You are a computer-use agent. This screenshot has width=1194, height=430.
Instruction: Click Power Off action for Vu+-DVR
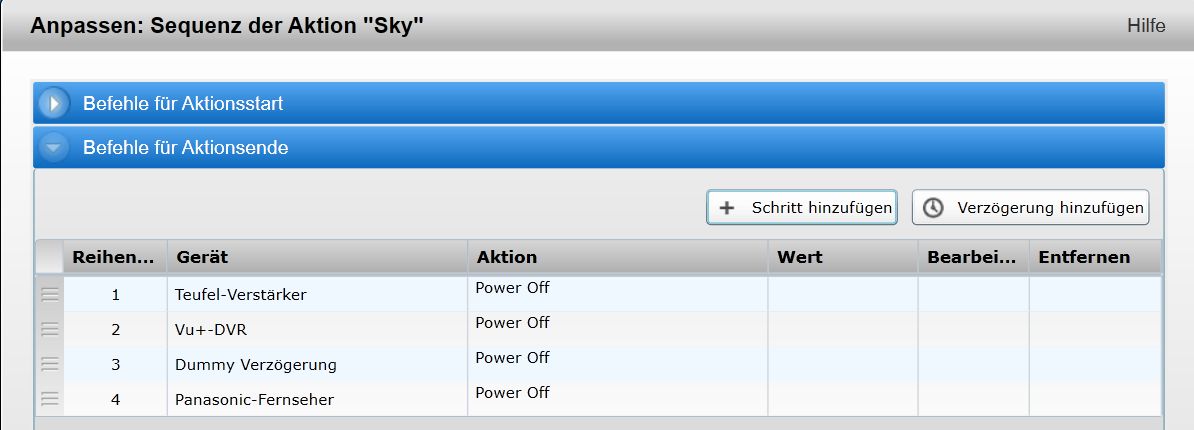512,323
